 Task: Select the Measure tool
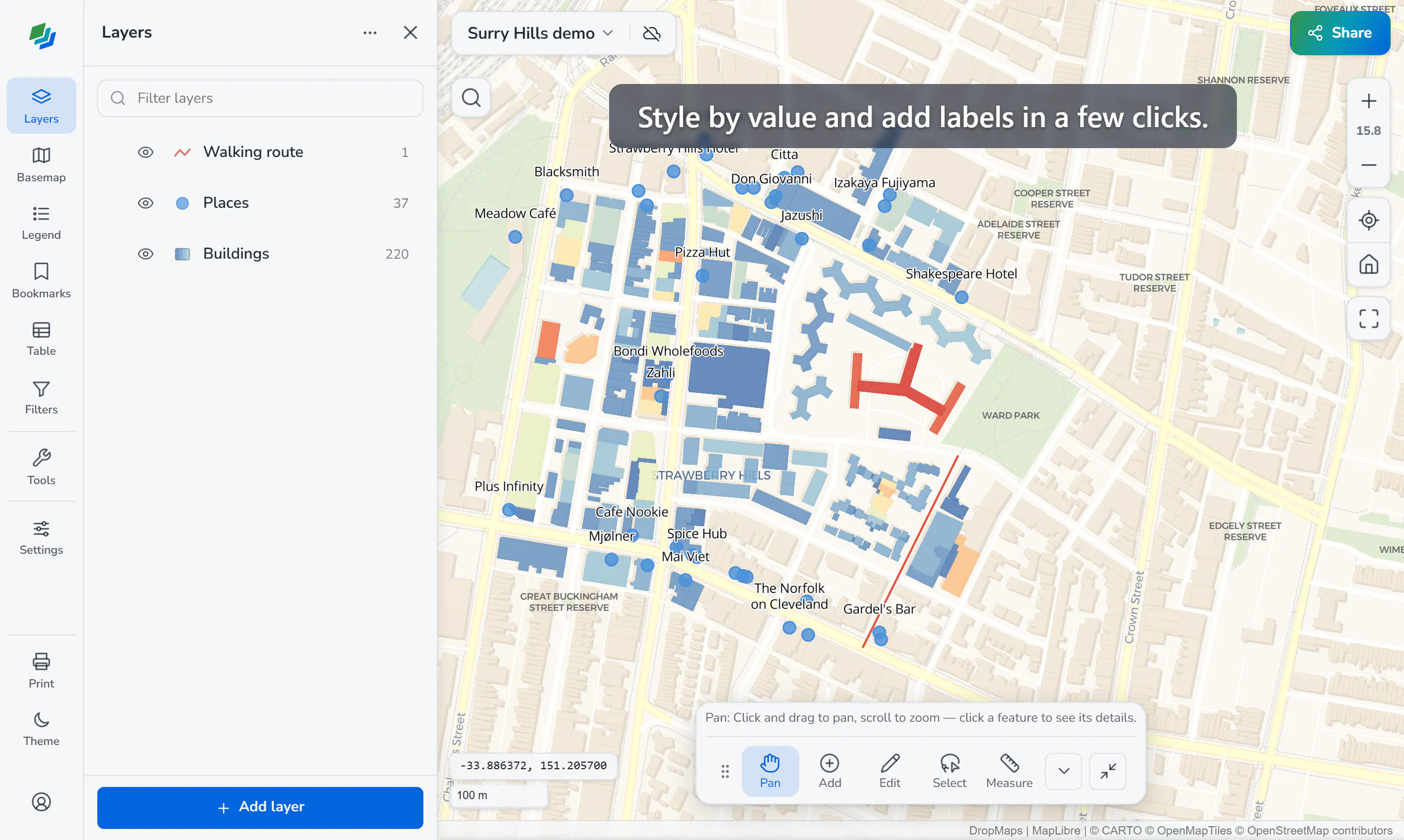point(1009,771)
